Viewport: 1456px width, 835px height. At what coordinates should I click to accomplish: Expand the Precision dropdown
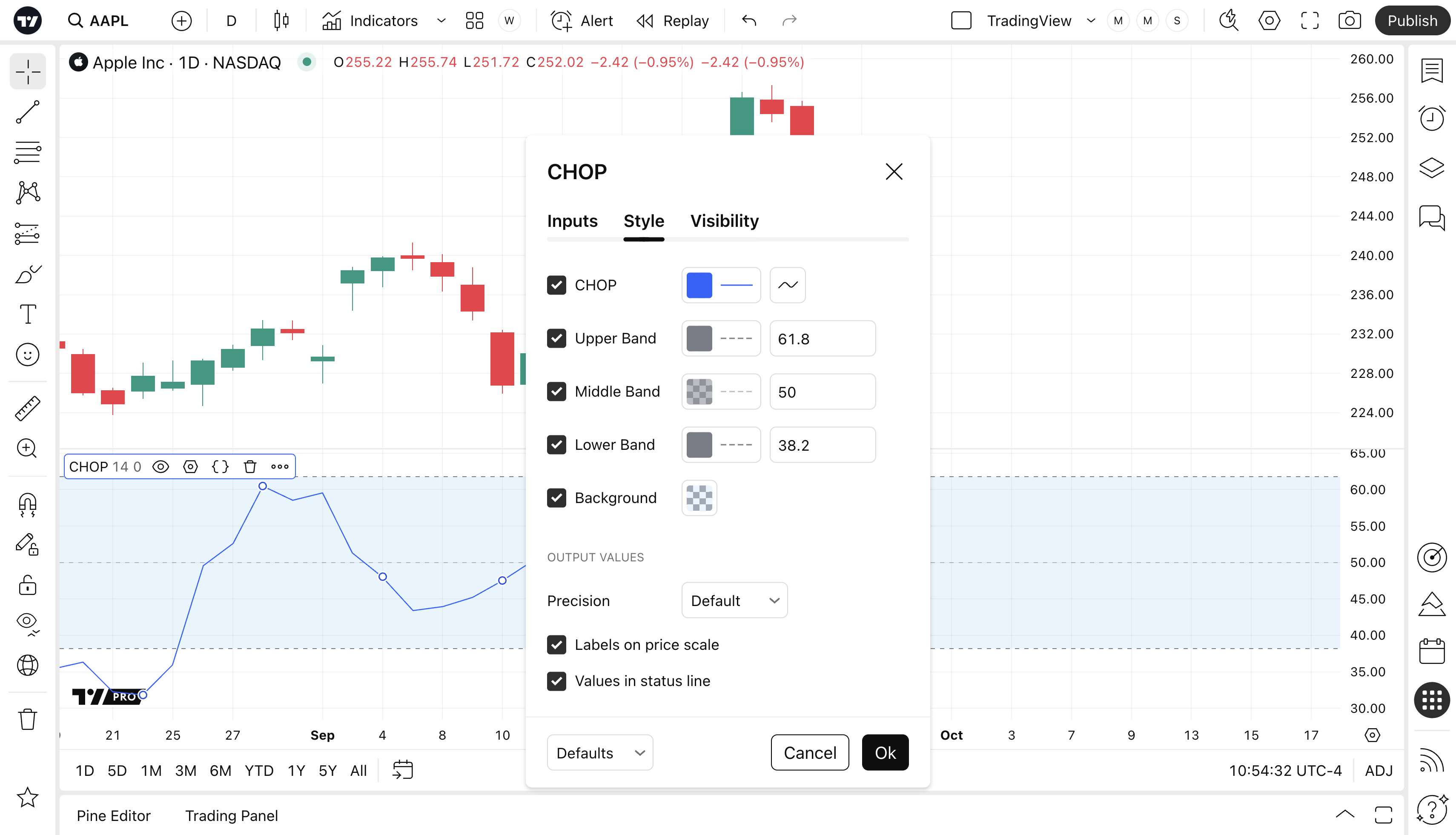coord(734,601)
